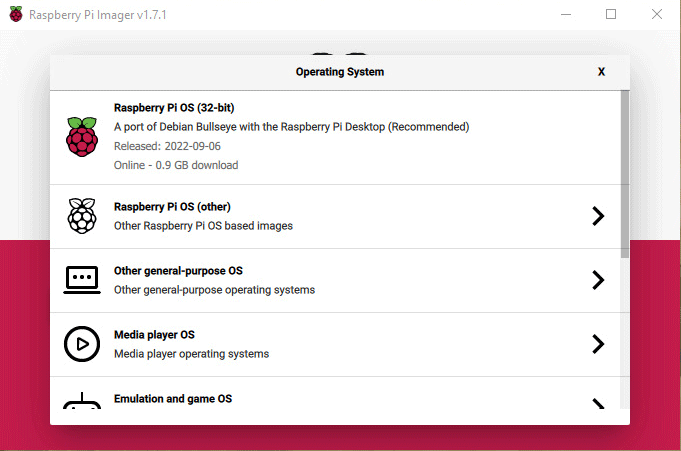This screenshot has width=681, height=451.
Task: Click 'Other Raspberry Pi OS based images' text
Action: pos(203,226)
